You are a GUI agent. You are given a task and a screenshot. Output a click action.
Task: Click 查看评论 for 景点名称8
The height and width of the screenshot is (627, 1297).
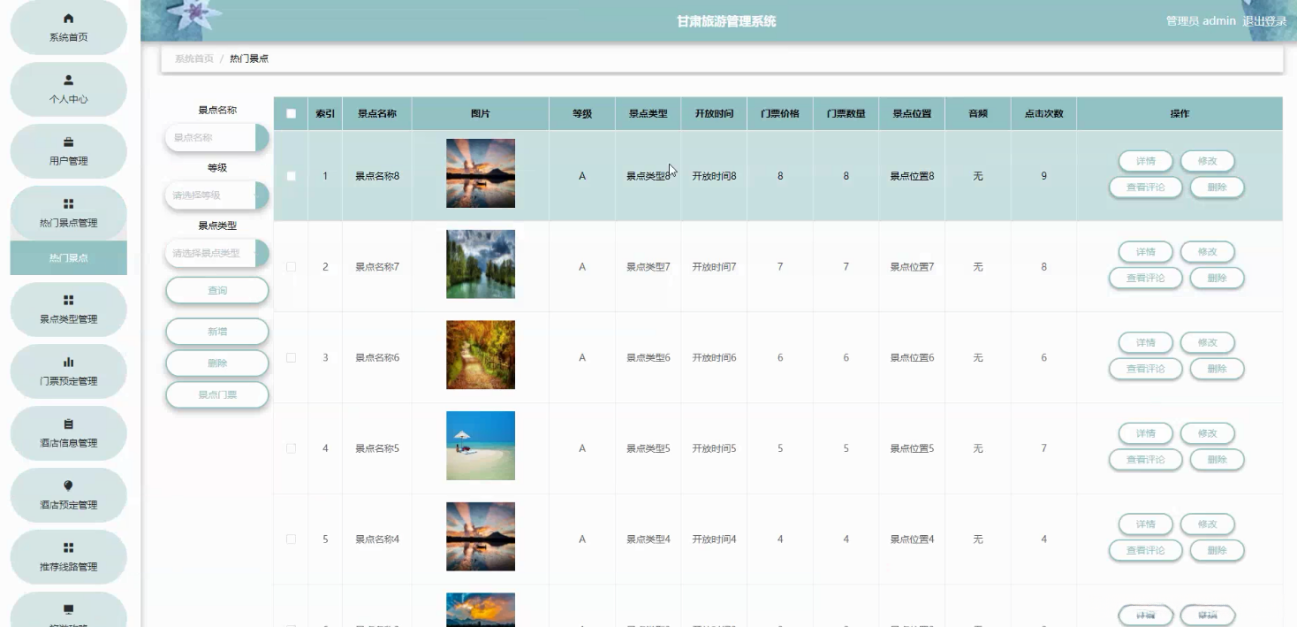click(x=1145, y=187)
